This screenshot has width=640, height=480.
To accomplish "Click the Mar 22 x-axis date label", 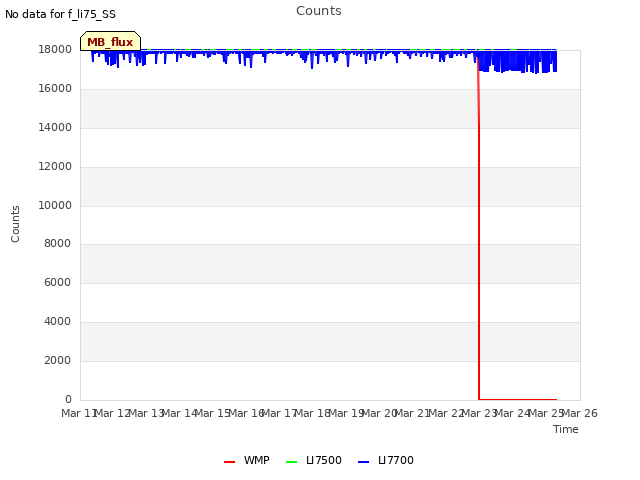I will coord(446,413).
